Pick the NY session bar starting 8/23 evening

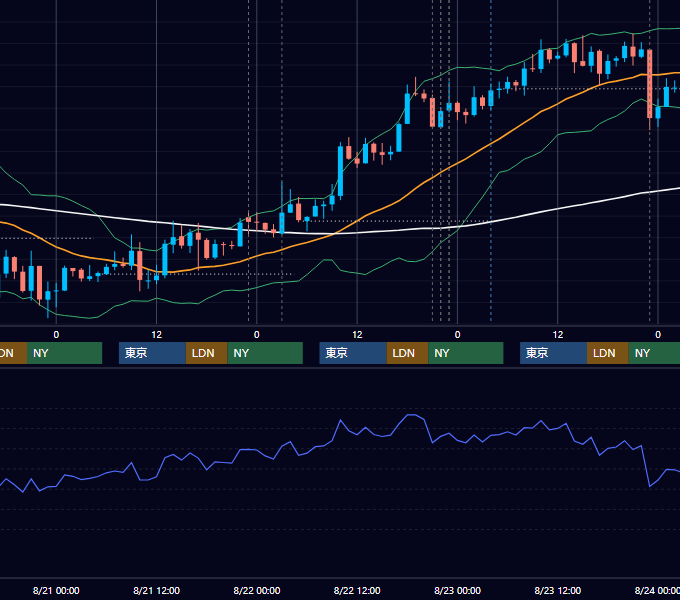(x=654, y=353)
